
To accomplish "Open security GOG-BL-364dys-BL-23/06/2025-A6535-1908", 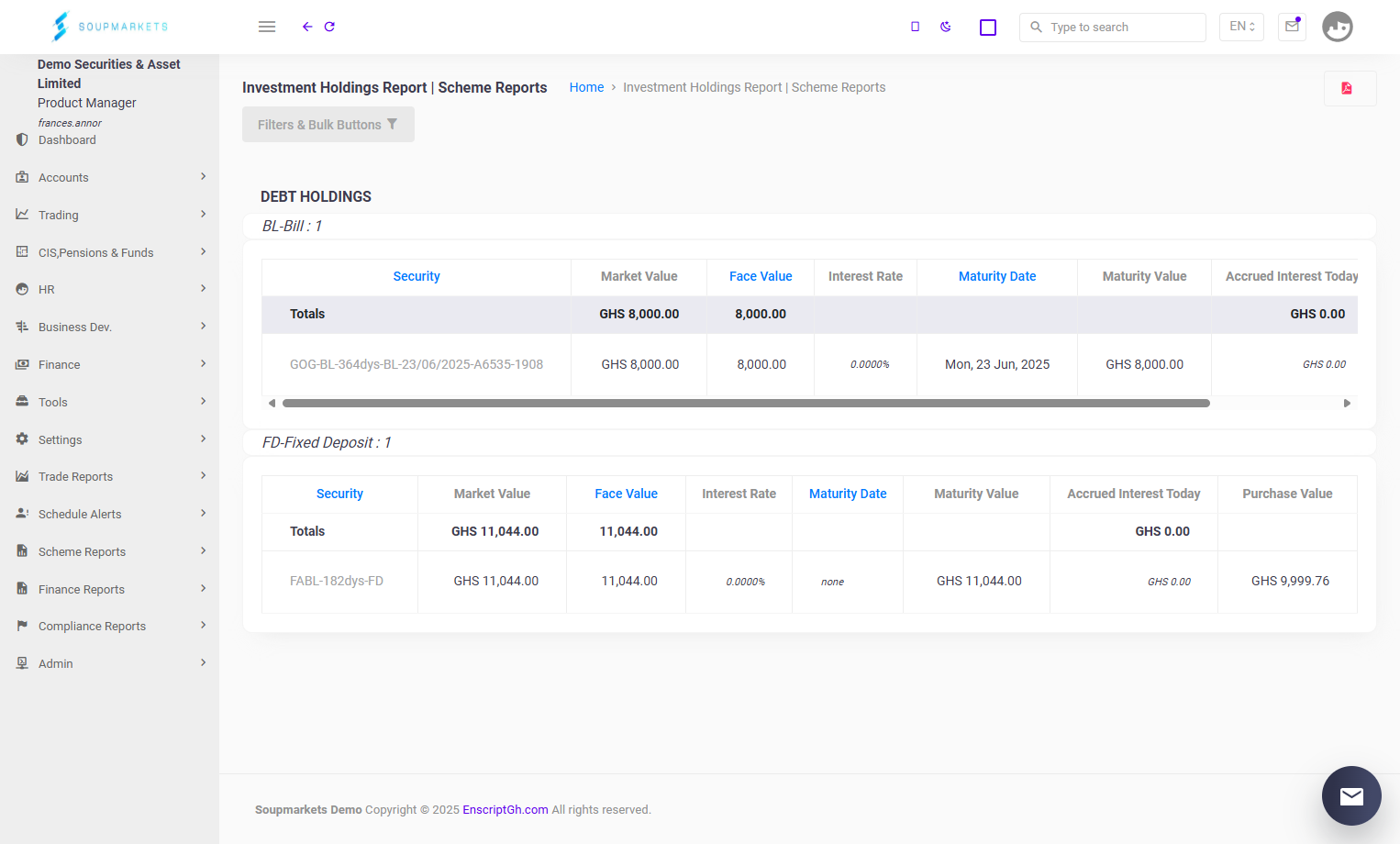I will [417, 364].
